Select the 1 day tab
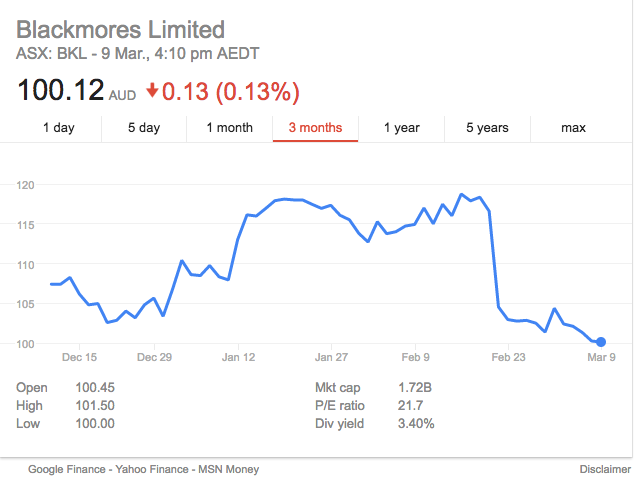Image resolution: width=635 pixels, height=482 pixels. [59, 128]
